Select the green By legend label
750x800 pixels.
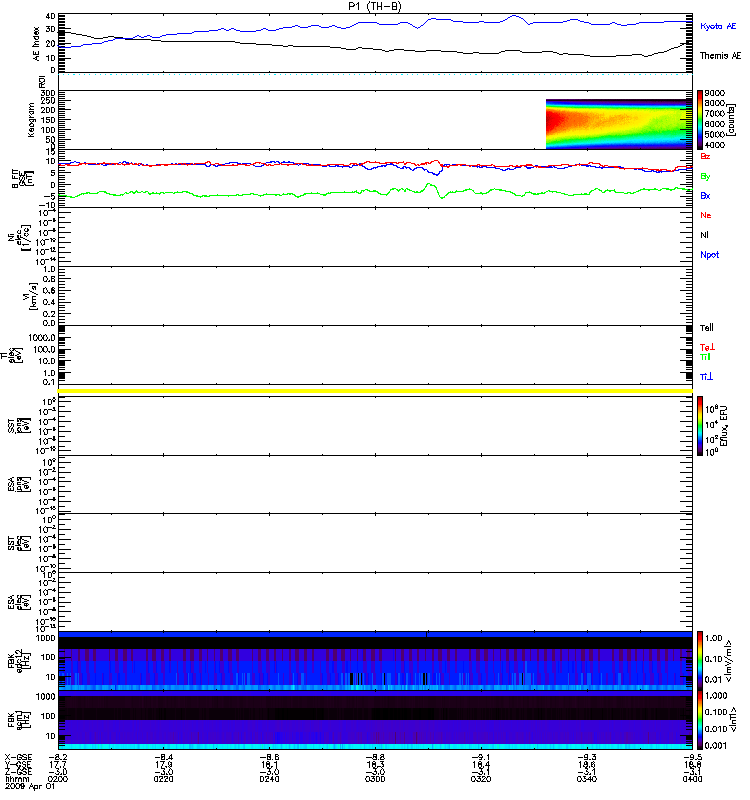coord(705,177)
